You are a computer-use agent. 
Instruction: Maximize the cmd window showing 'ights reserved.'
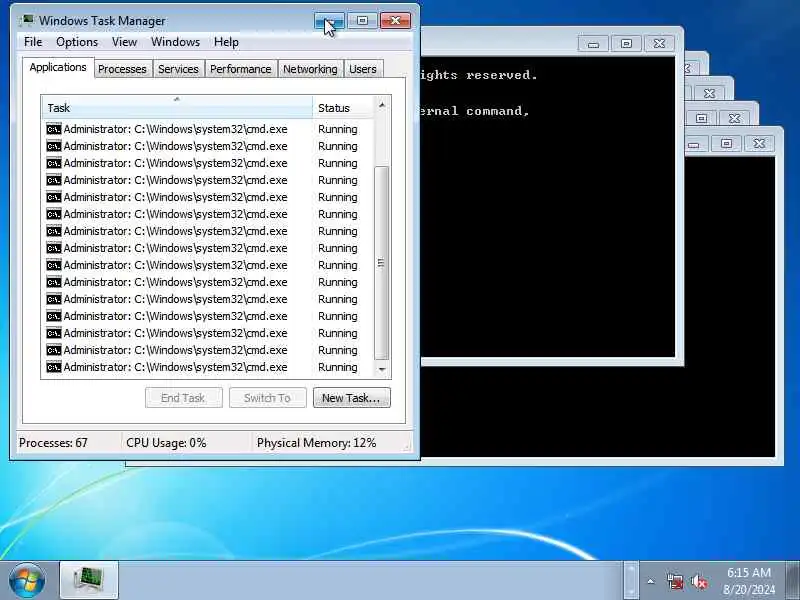[626, 44]
